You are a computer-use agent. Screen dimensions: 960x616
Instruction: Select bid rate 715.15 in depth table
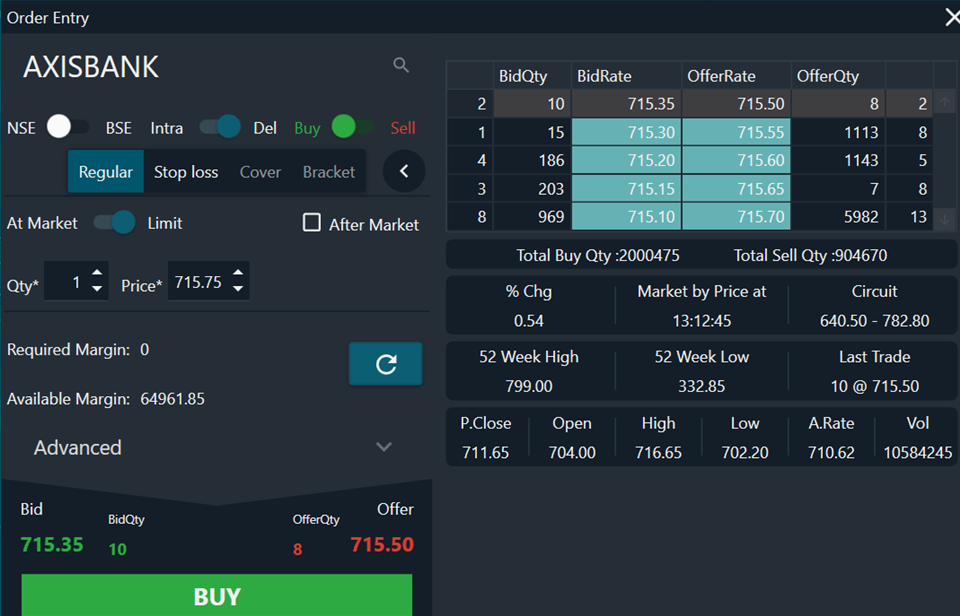[x=626, y=189]
